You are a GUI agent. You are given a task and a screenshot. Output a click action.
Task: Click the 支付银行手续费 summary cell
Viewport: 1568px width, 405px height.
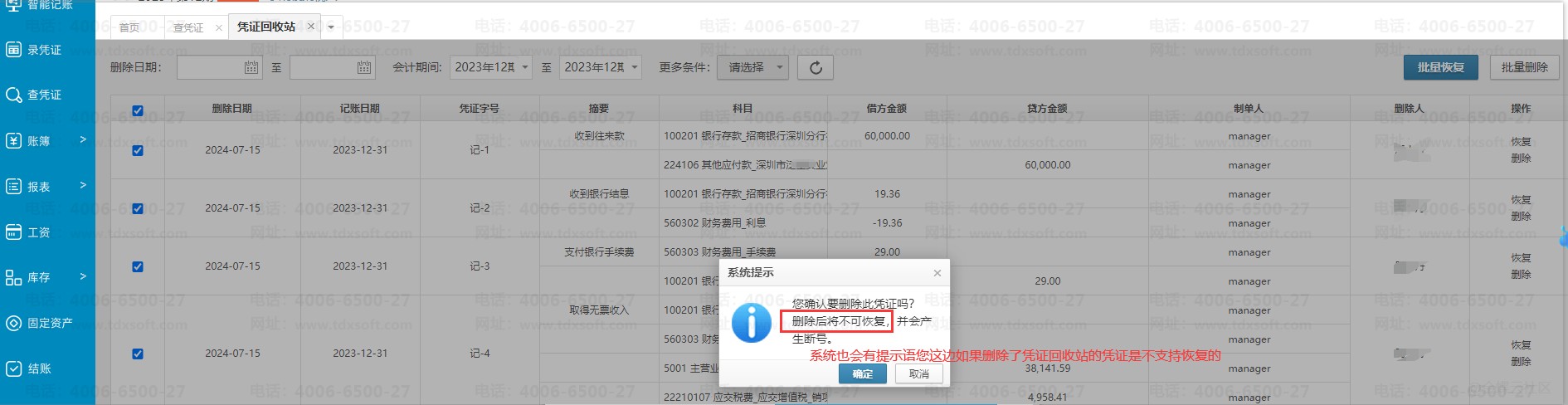point(599,252)
